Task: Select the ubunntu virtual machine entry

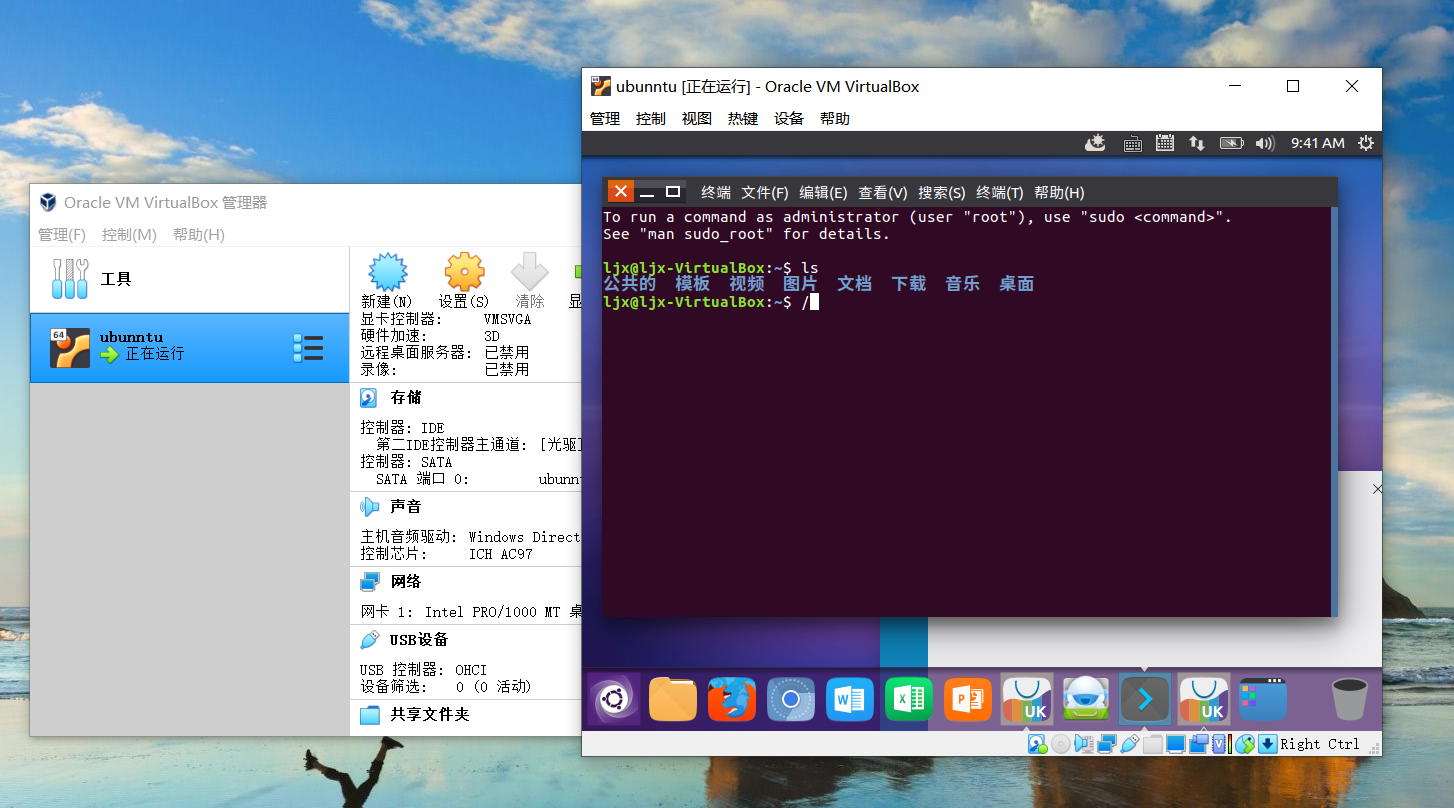Action: tap(189, 348)
